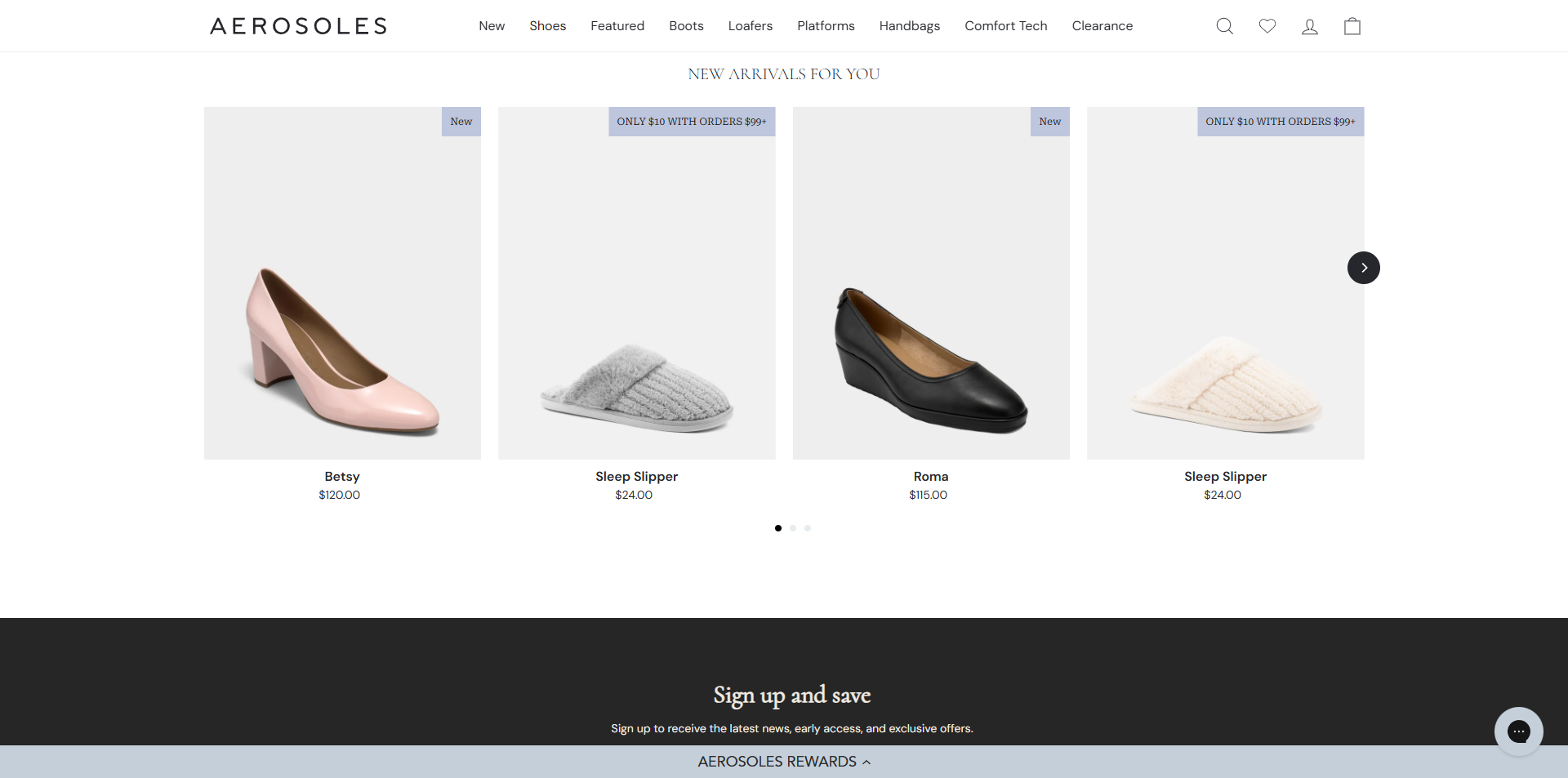
Task: Open the chat support bubble
Action: [1518, 731]
